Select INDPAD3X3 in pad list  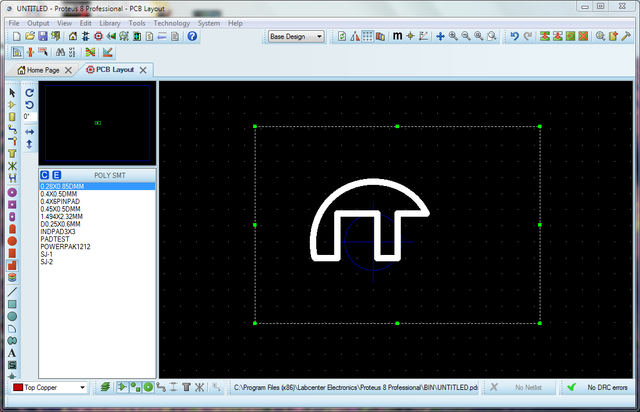point(97,232)
